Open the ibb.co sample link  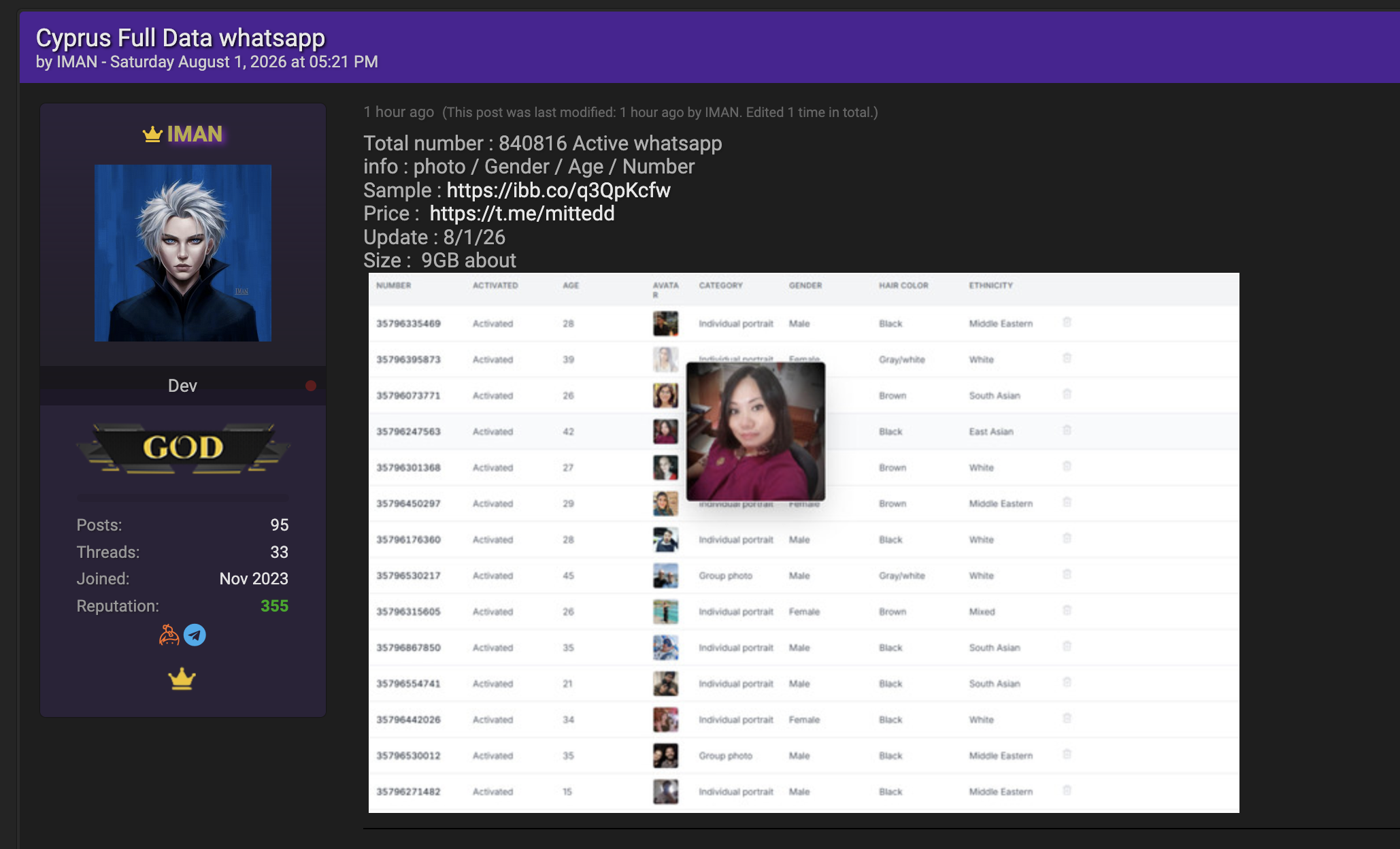tap(559, 190)
